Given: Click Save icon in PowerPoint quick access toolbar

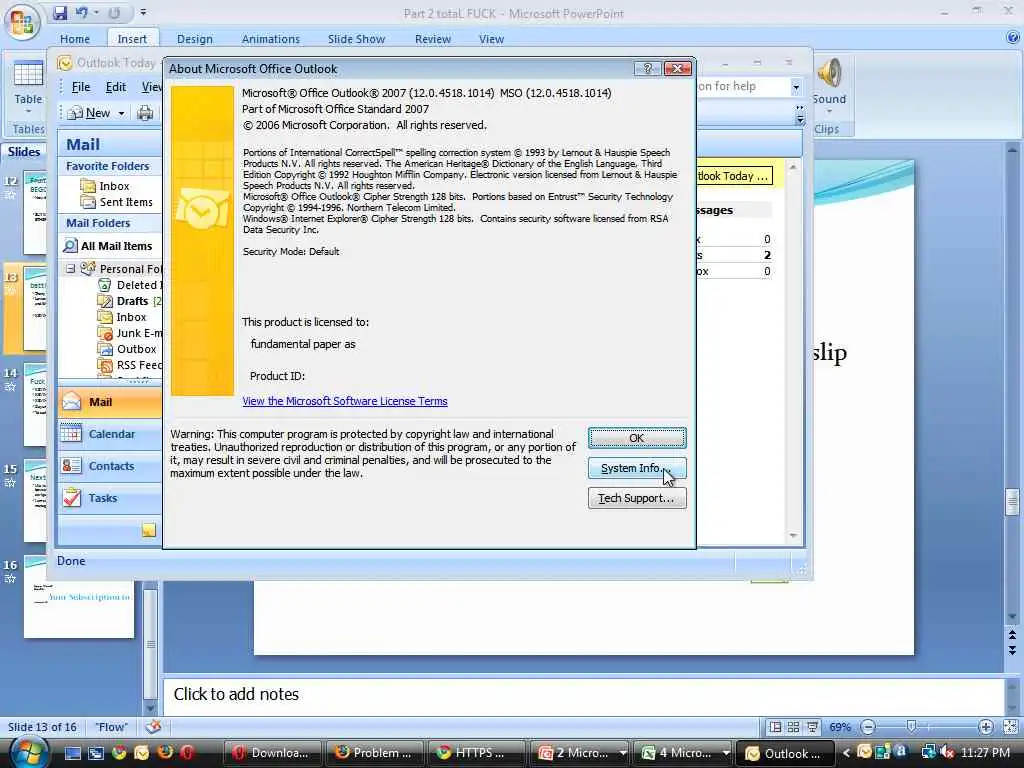Looking at the screenshot, I should coord(60,12).
